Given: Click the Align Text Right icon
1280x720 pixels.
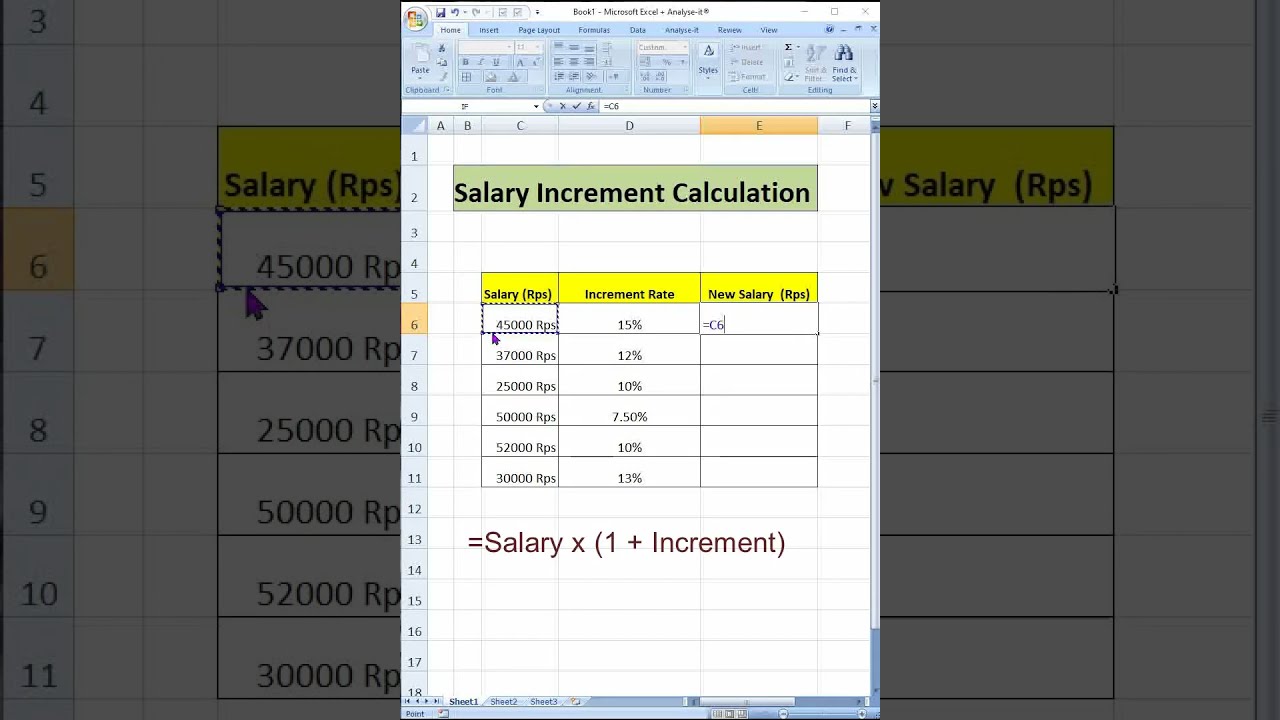Looking at the screenshot, I should pos(589,62).
